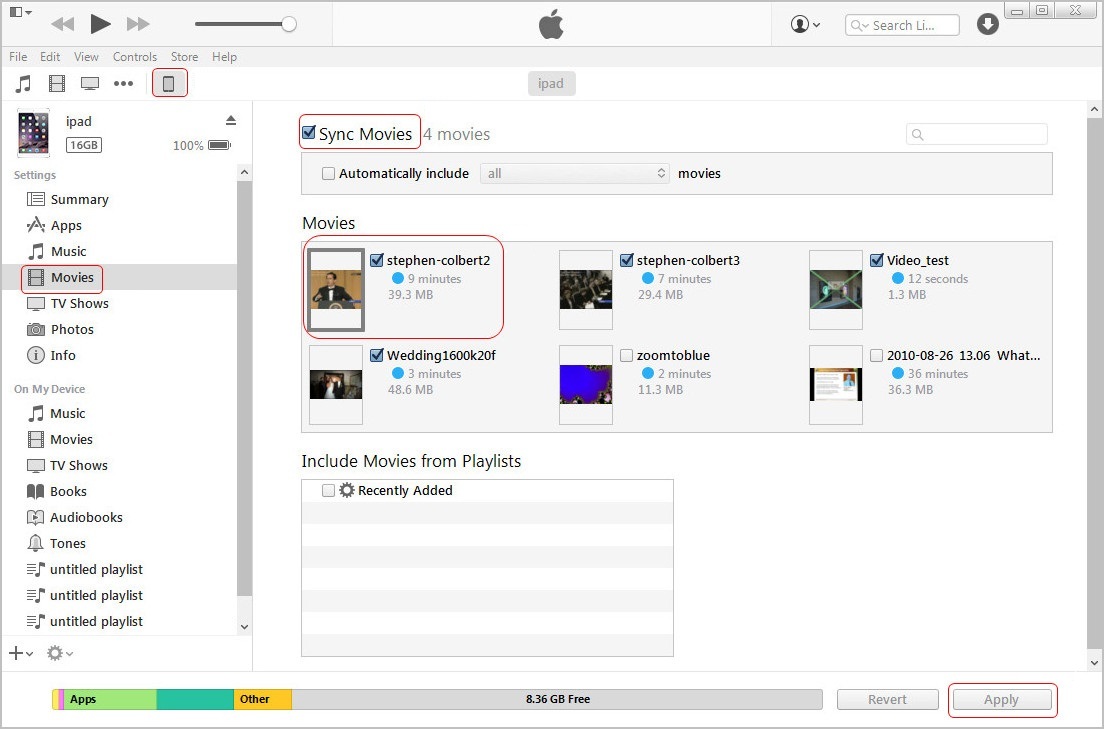The height and width of the screenshot is (729, 1104).
Task: Click the Apply button
Action: click(x=1001, y=700)
